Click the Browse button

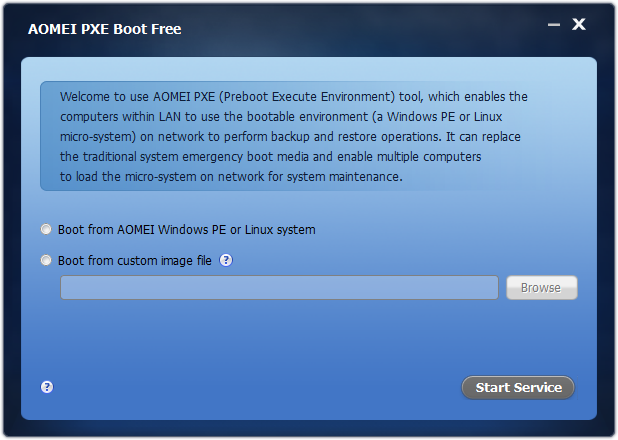point(541,288)
